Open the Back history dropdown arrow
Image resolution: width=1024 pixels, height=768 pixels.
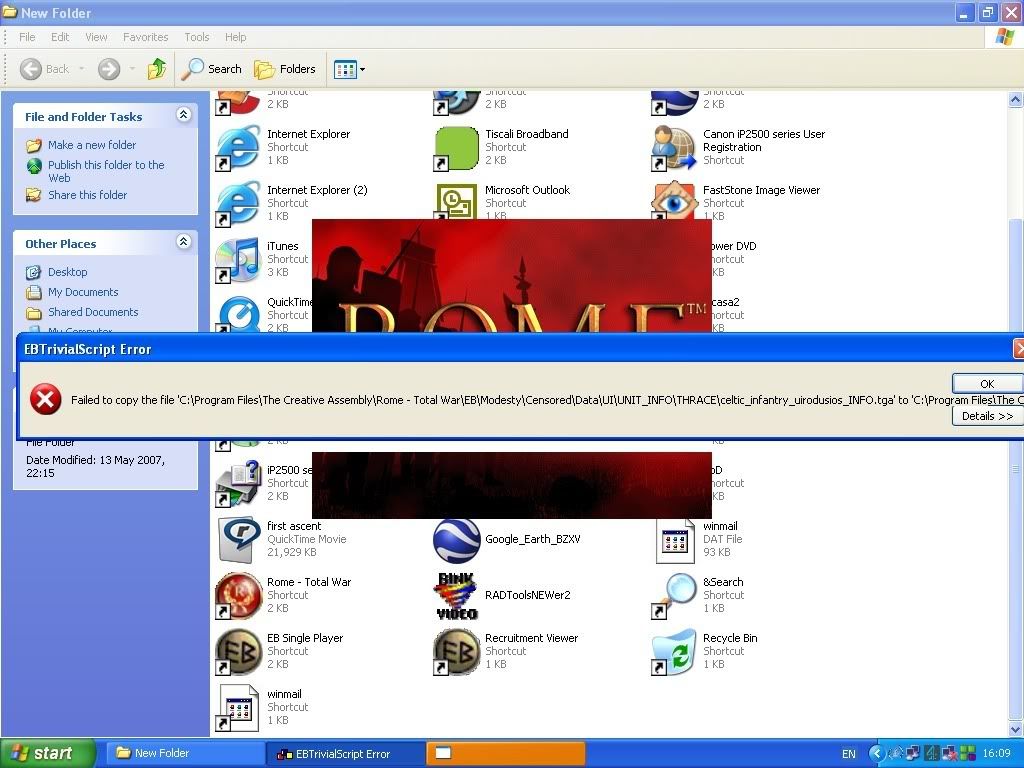click(x=82, y=69)
